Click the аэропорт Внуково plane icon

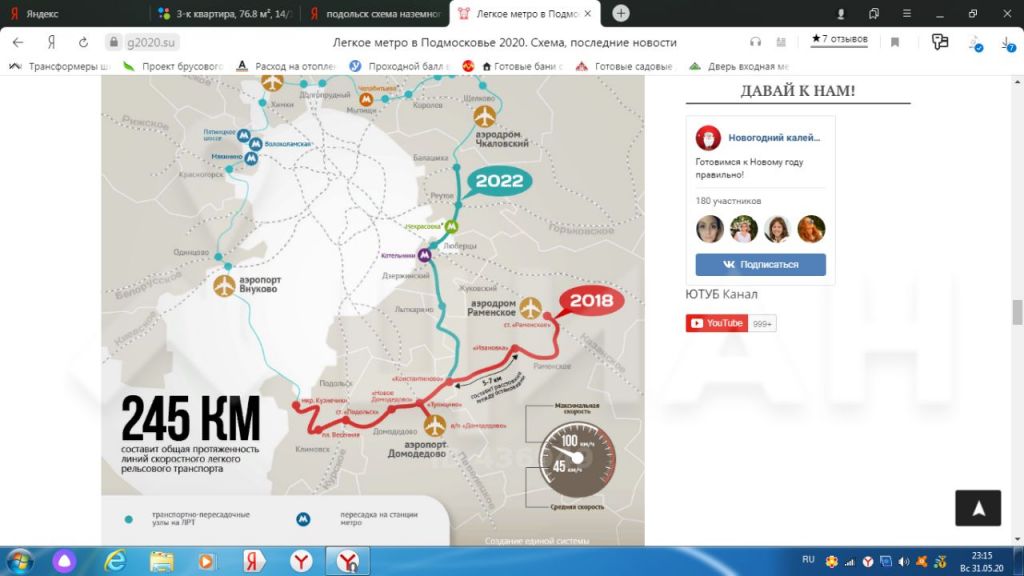coord(224,285)
